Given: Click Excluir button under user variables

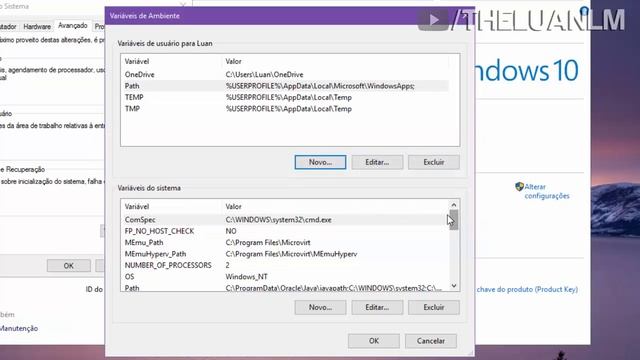Looking at the screenshot, I should tap(433, 162).
